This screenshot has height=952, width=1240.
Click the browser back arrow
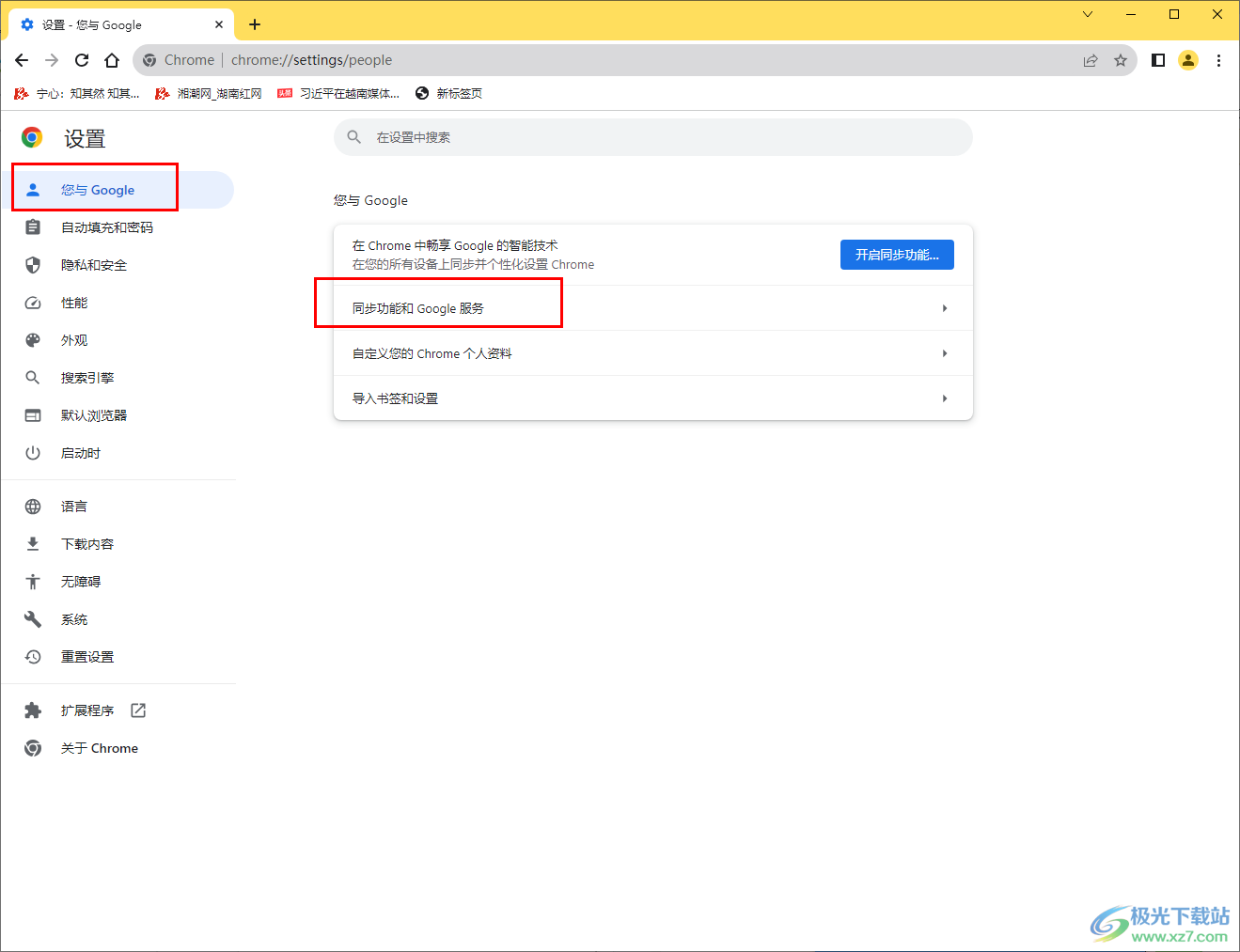click(x=22, y=60)
